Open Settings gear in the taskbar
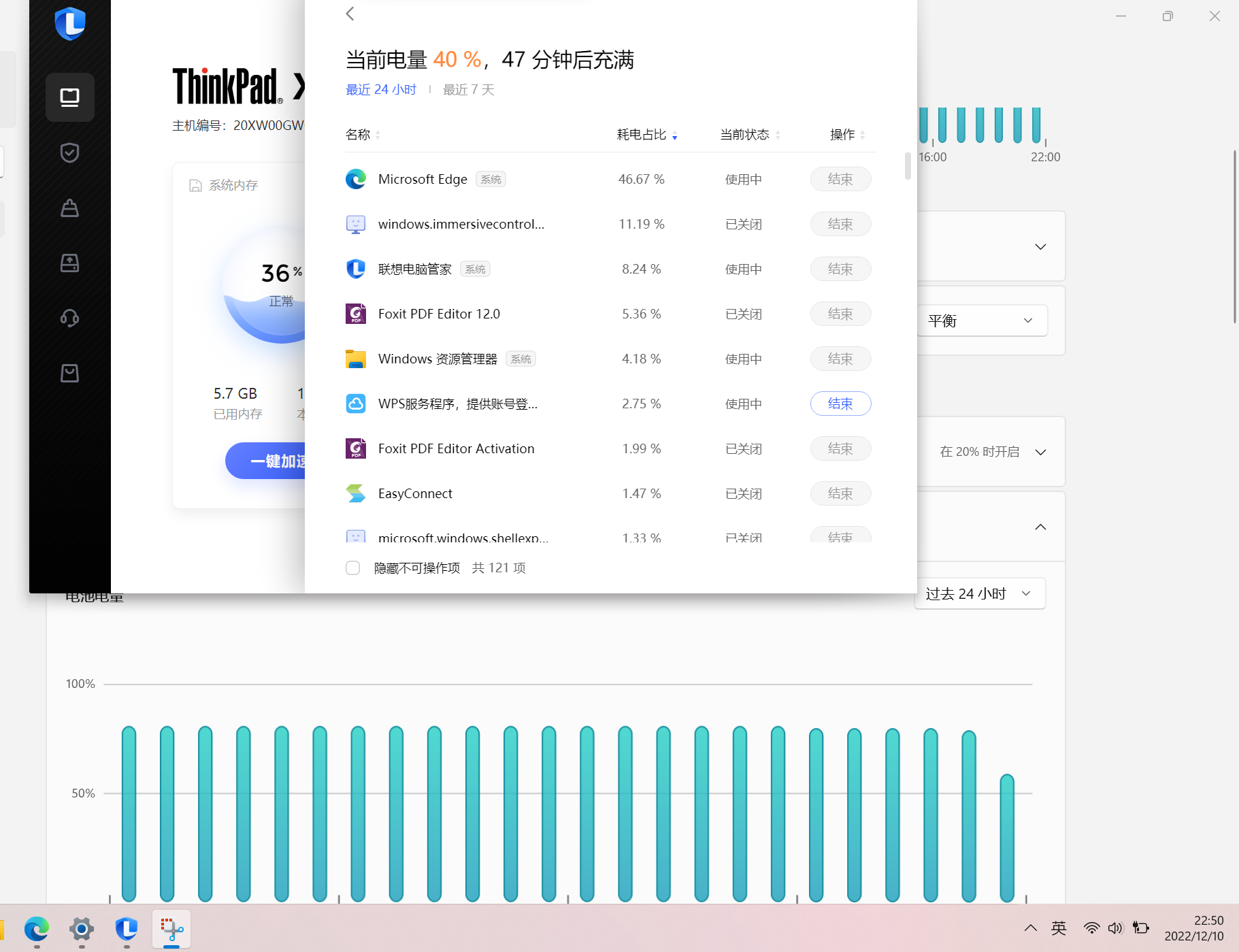 82,929
